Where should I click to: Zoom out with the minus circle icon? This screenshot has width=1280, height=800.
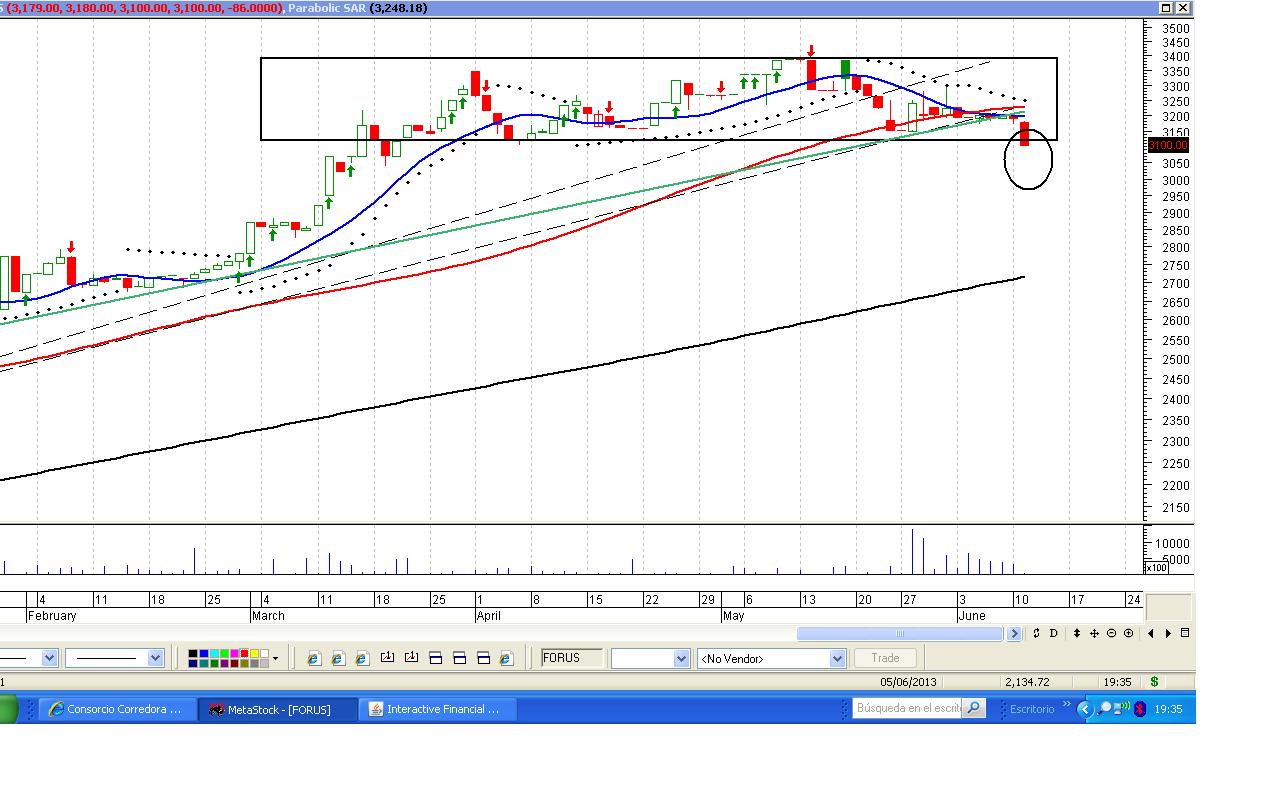tap(1111, 633)
